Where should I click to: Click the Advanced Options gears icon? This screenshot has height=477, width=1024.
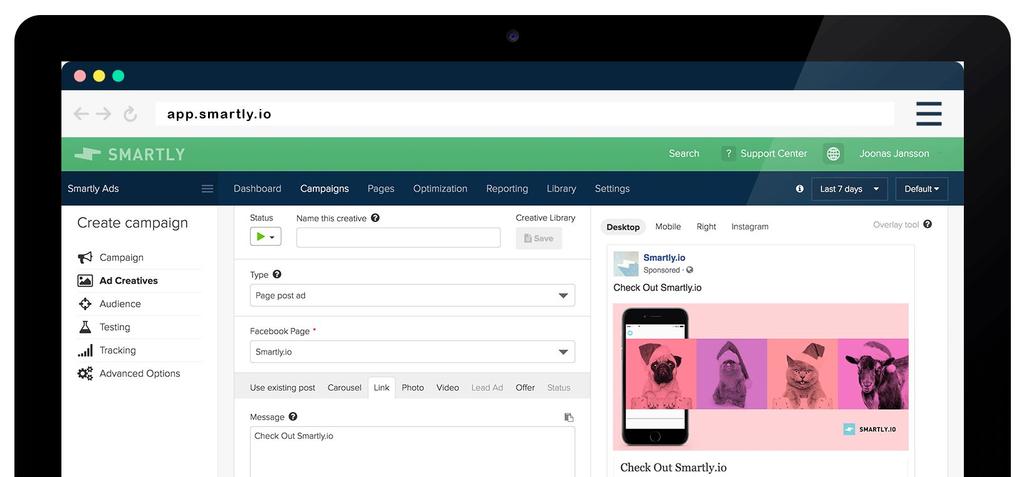(85, 374)
